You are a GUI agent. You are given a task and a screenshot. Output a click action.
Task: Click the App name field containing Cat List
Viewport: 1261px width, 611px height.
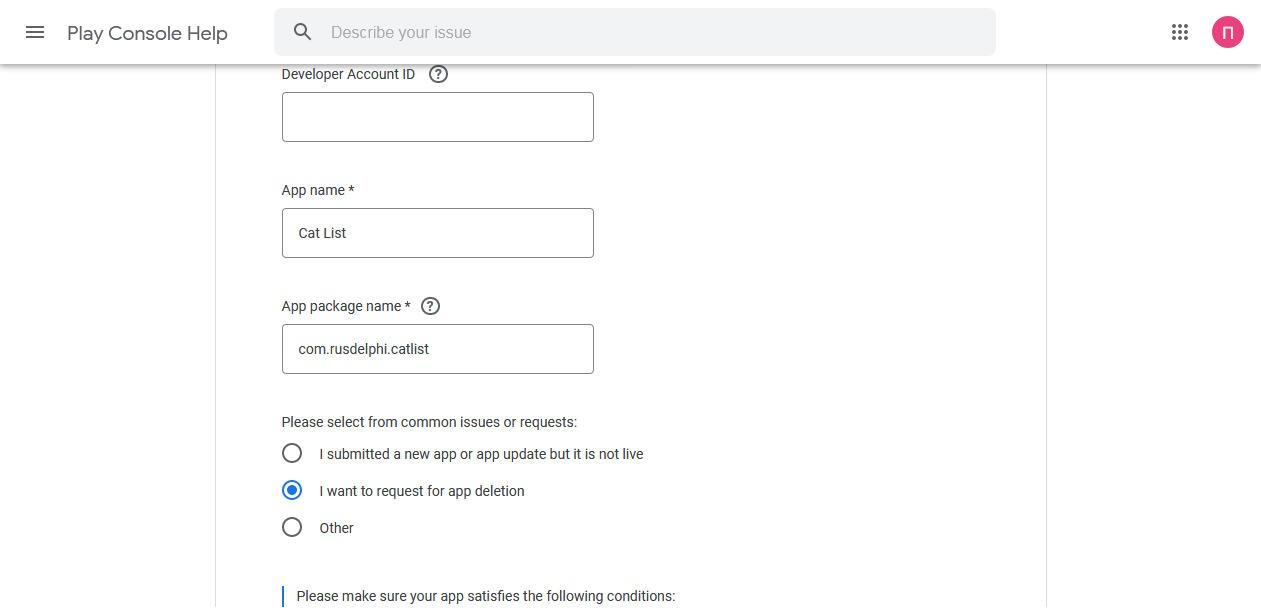point(438,233)
